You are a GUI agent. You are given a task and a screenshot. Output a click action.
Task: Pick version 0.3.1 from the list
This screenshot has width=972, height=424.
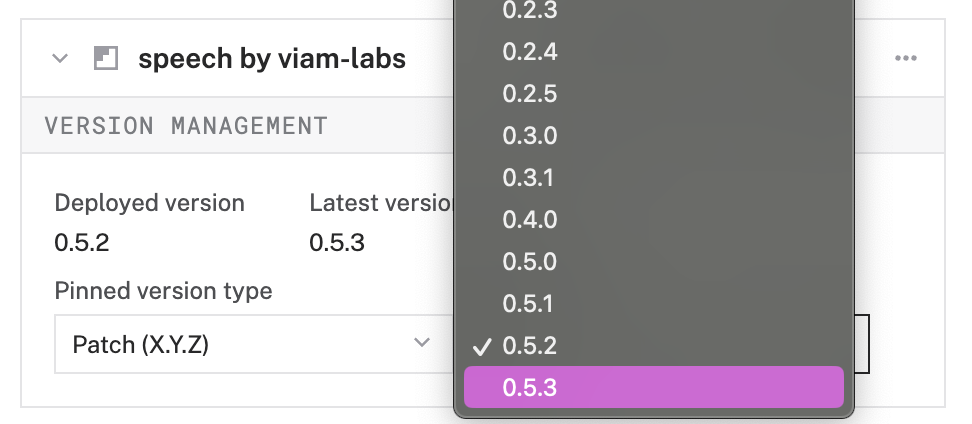click(654, 178)
